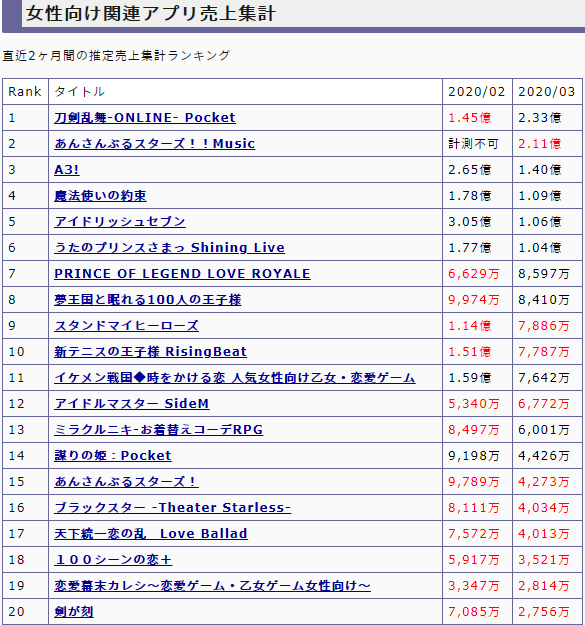Click the イケメン戦国 時をかける恋 link
The width and height of the screenshot is (585, 625).
[x=235, y=377]
